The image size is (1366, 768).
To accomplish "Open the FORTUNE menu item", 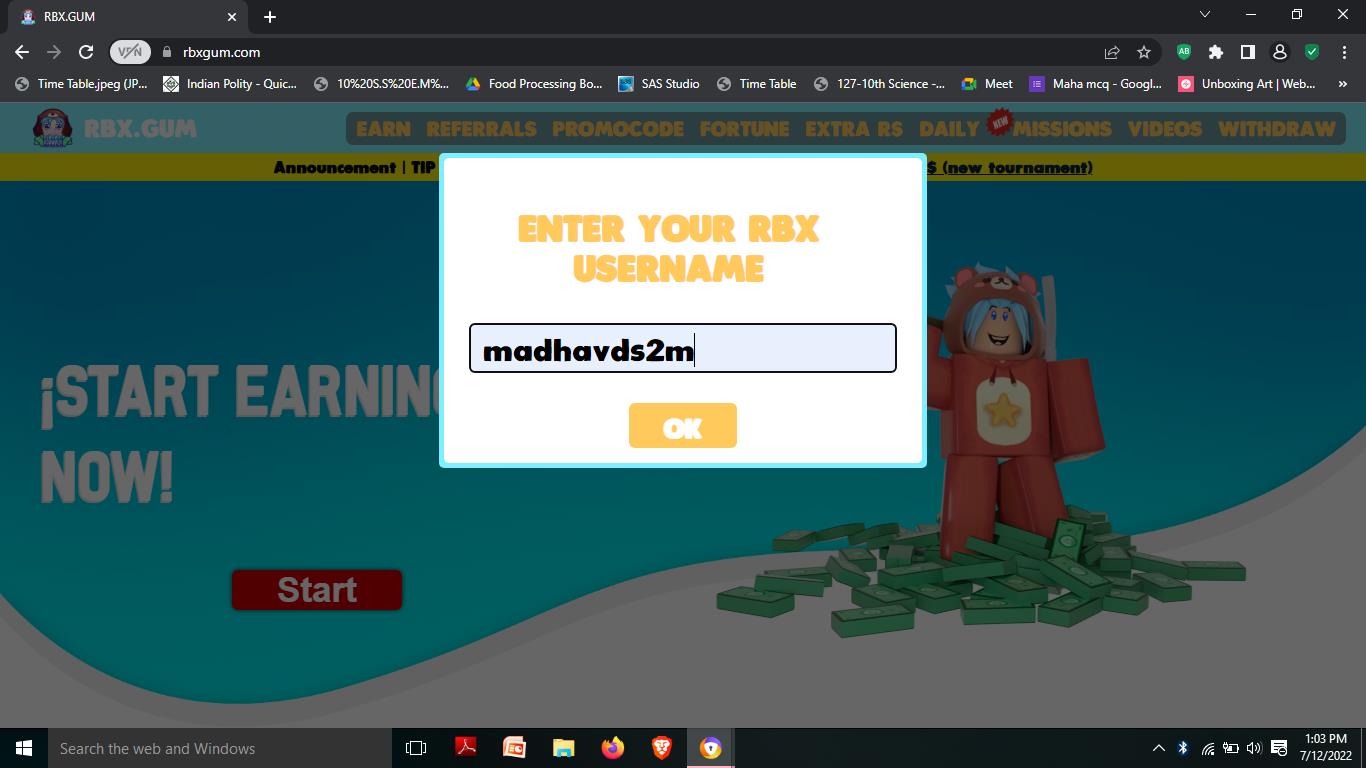I will click(x=744, y=129).
